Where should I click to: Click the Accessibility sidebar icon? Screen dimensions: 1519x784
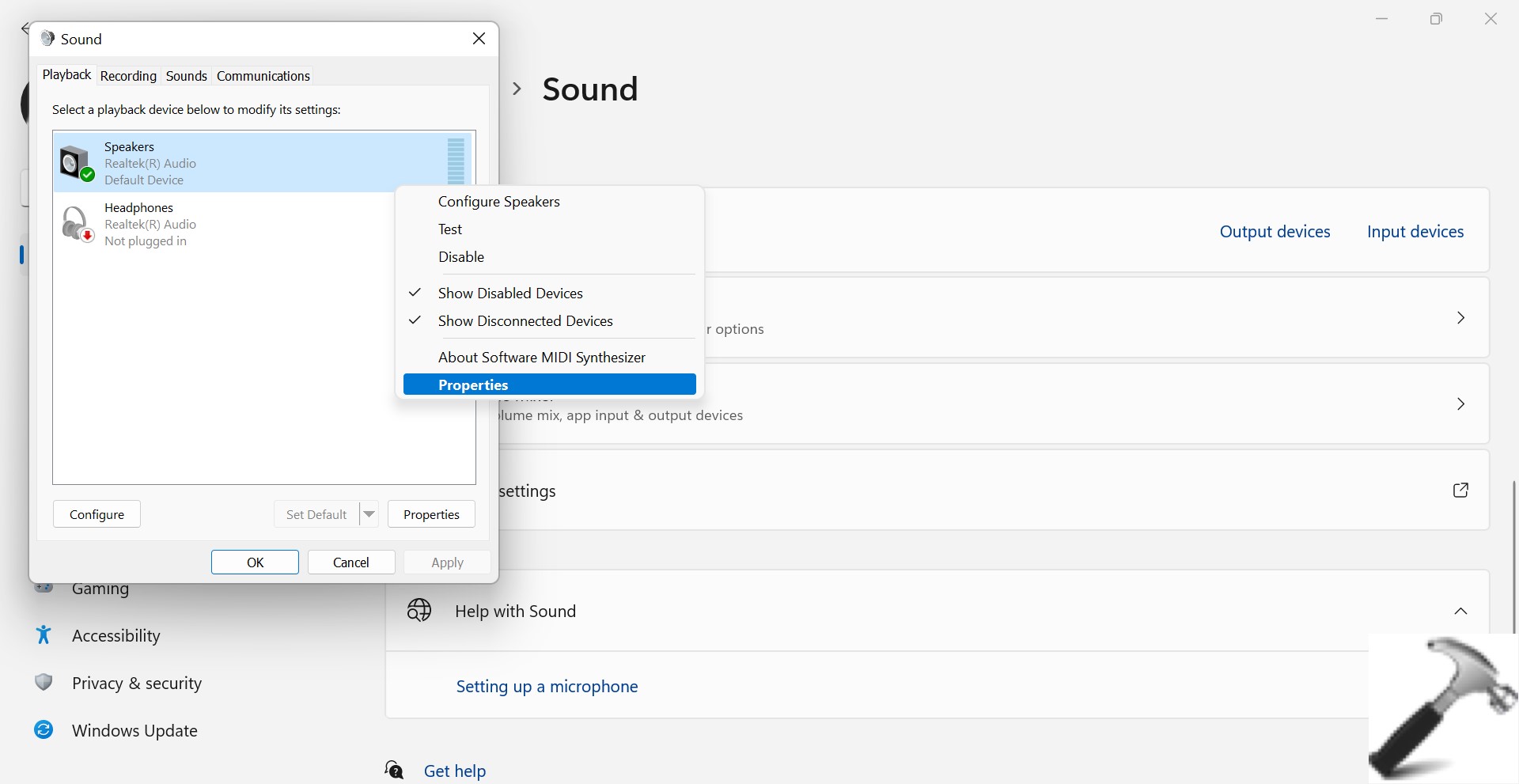pos(44,635)
